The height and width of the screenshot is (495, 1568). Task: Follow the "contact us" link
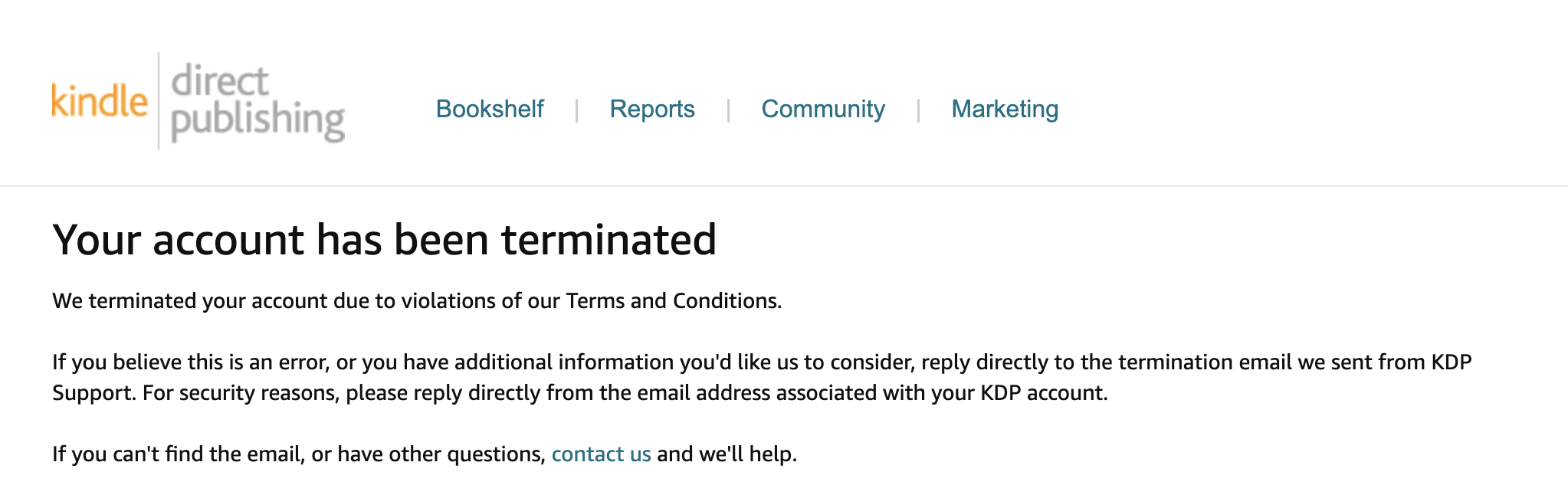pos(601,454)
